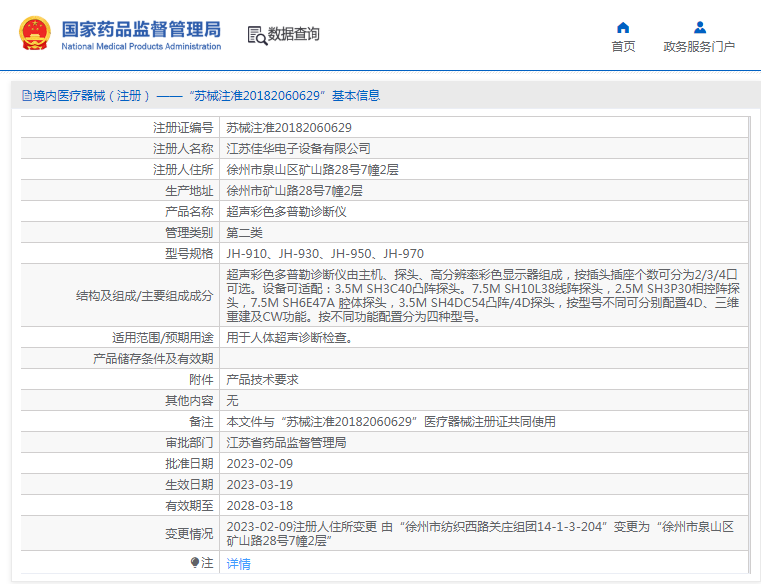Click the 产品名称 label

pos(189,212)
